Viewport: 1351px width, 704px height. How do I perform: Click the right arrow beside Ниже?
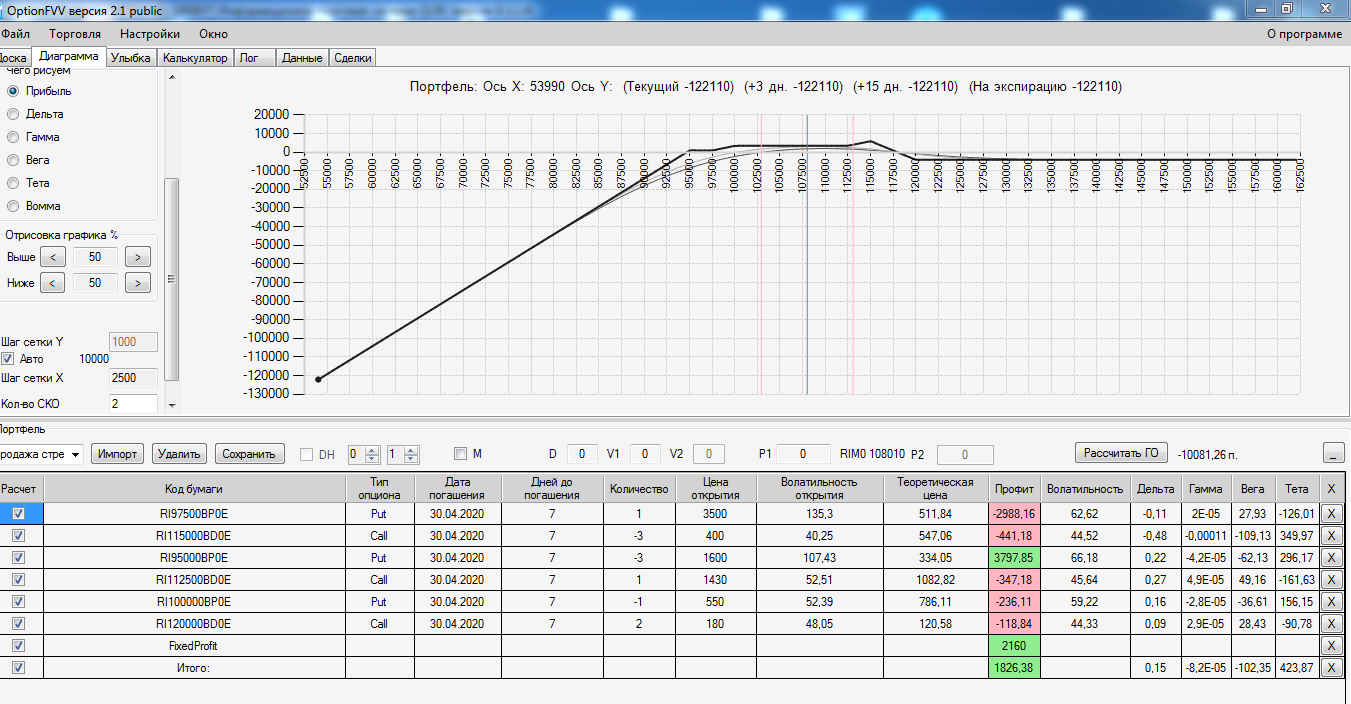coord(138,283)
